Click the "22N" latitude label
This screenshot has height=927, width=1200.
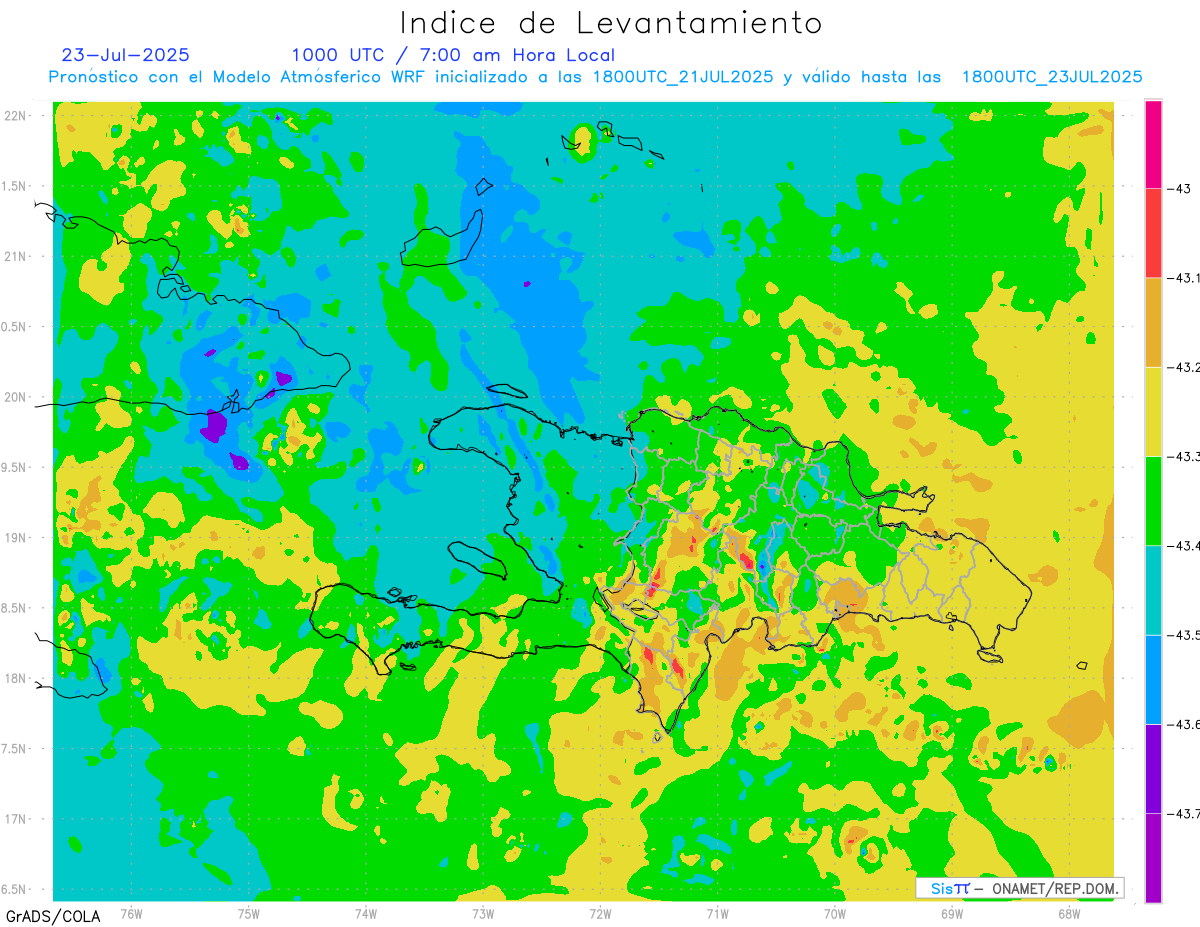click(15, 116)
